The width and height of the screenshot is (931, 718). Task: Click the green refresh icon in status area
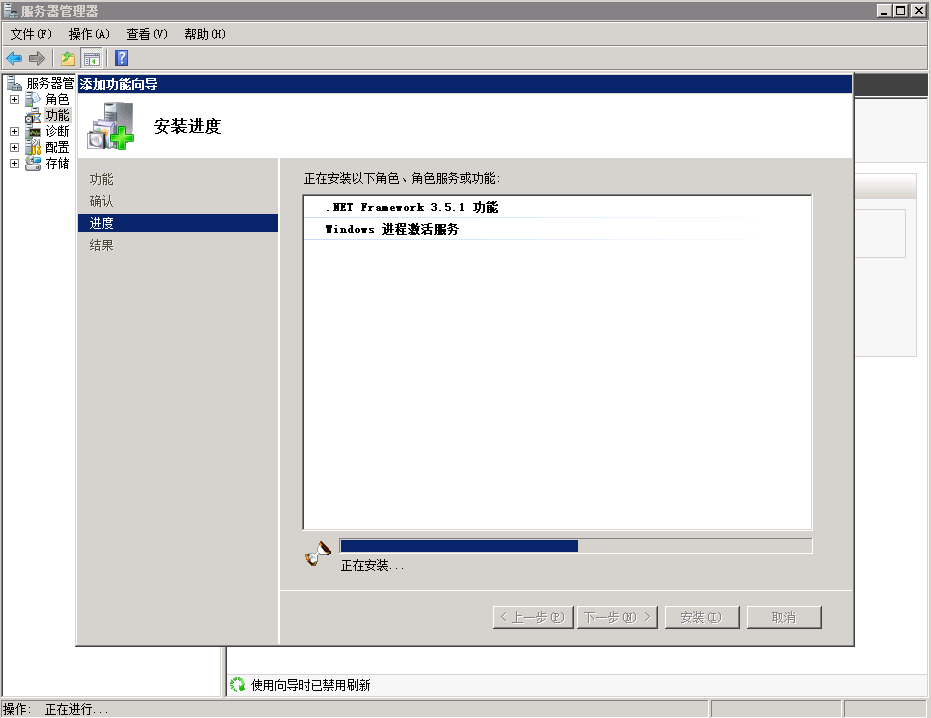coord(238,685)
